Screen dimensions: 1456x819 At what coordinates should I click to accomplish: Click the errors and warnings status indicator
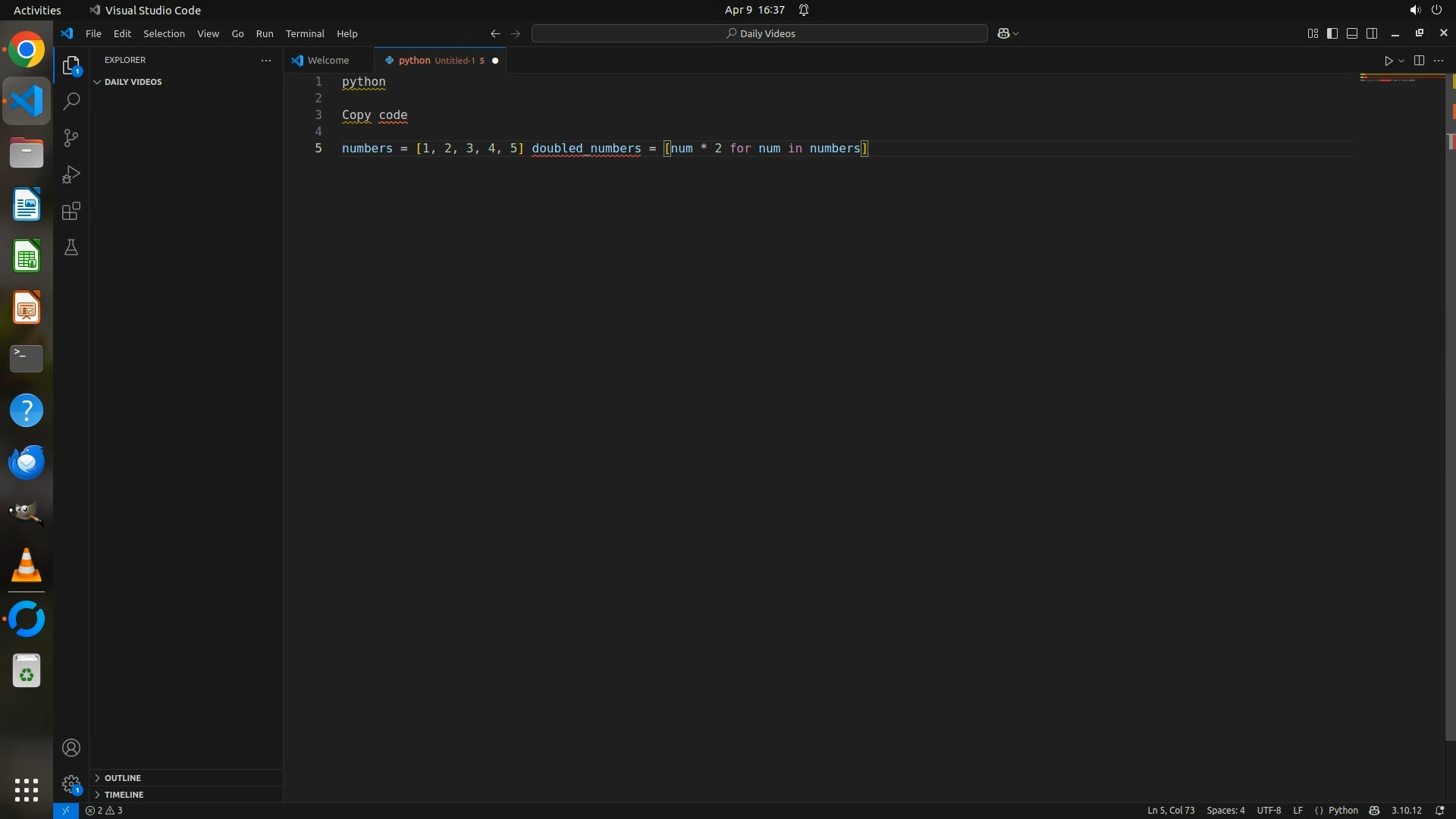click(x=104, y=811)
